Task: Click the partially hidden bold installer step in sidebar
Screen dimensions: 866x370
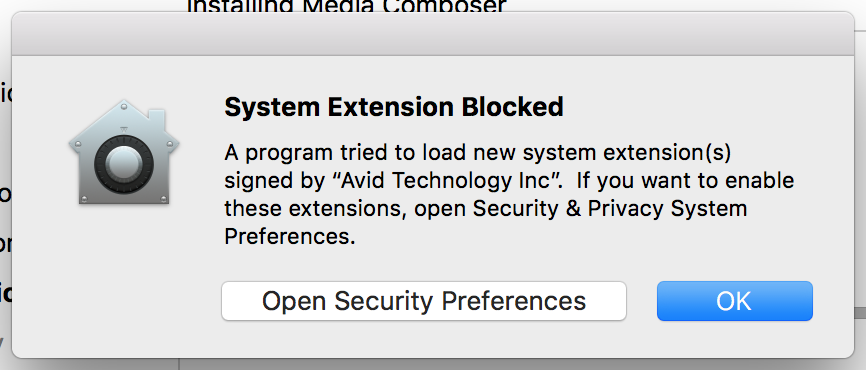Action: point(6,293)
